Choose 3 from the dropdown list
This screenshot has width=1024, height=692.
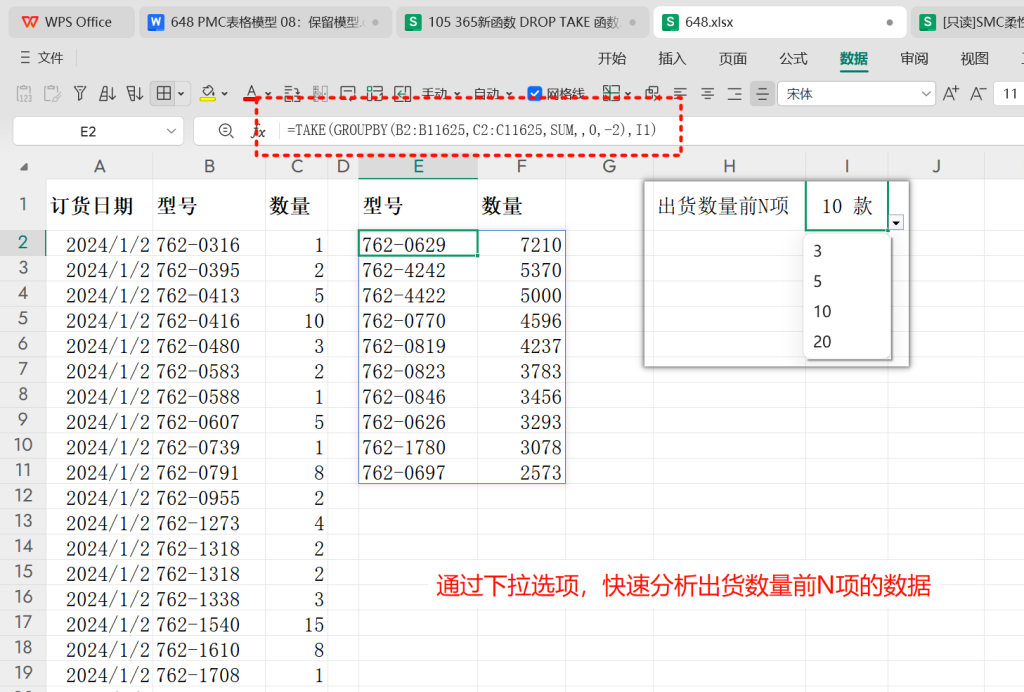848,251
